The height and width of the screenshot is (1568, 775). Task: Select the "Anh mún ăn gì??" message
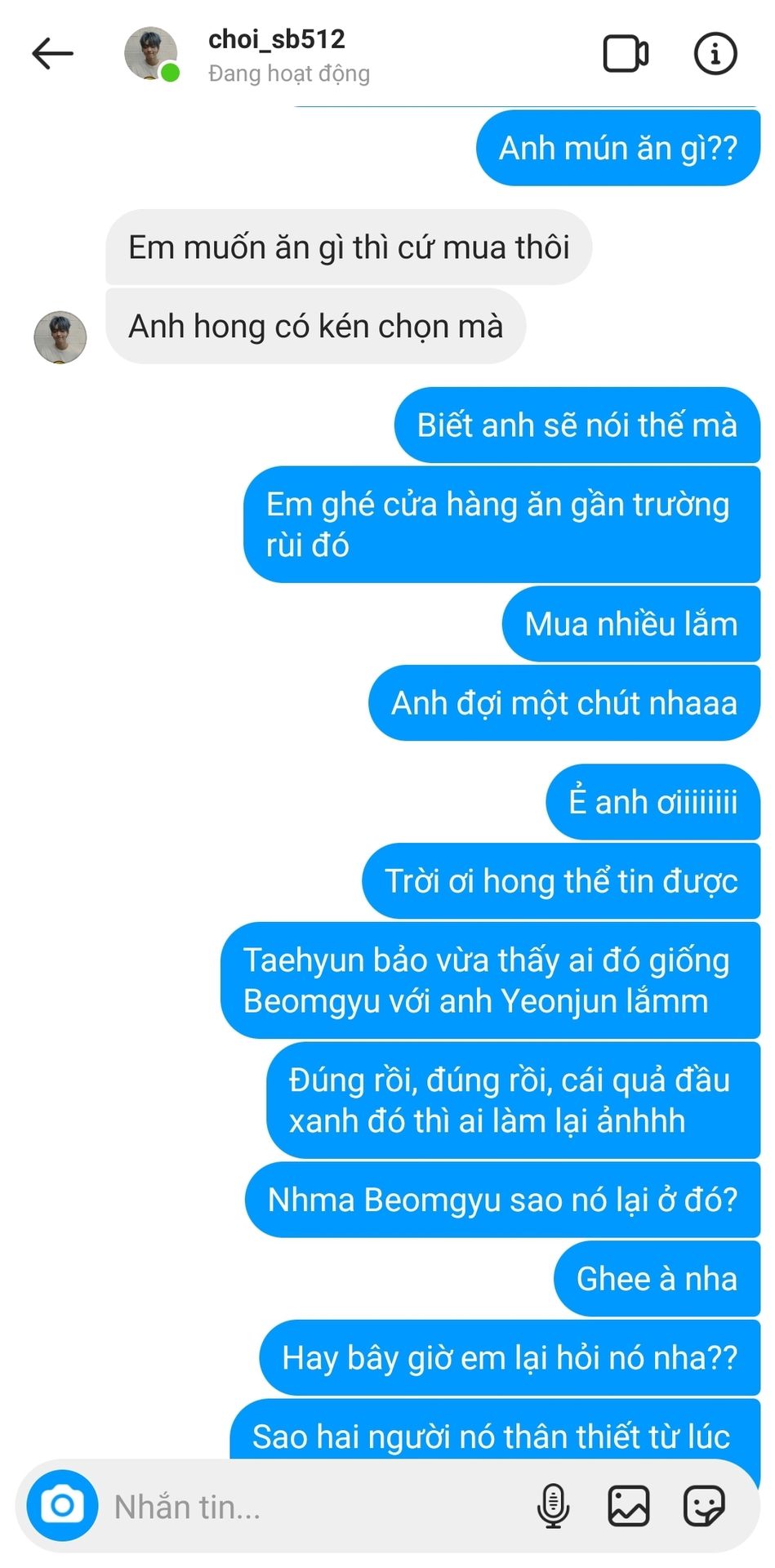(618, 148)
